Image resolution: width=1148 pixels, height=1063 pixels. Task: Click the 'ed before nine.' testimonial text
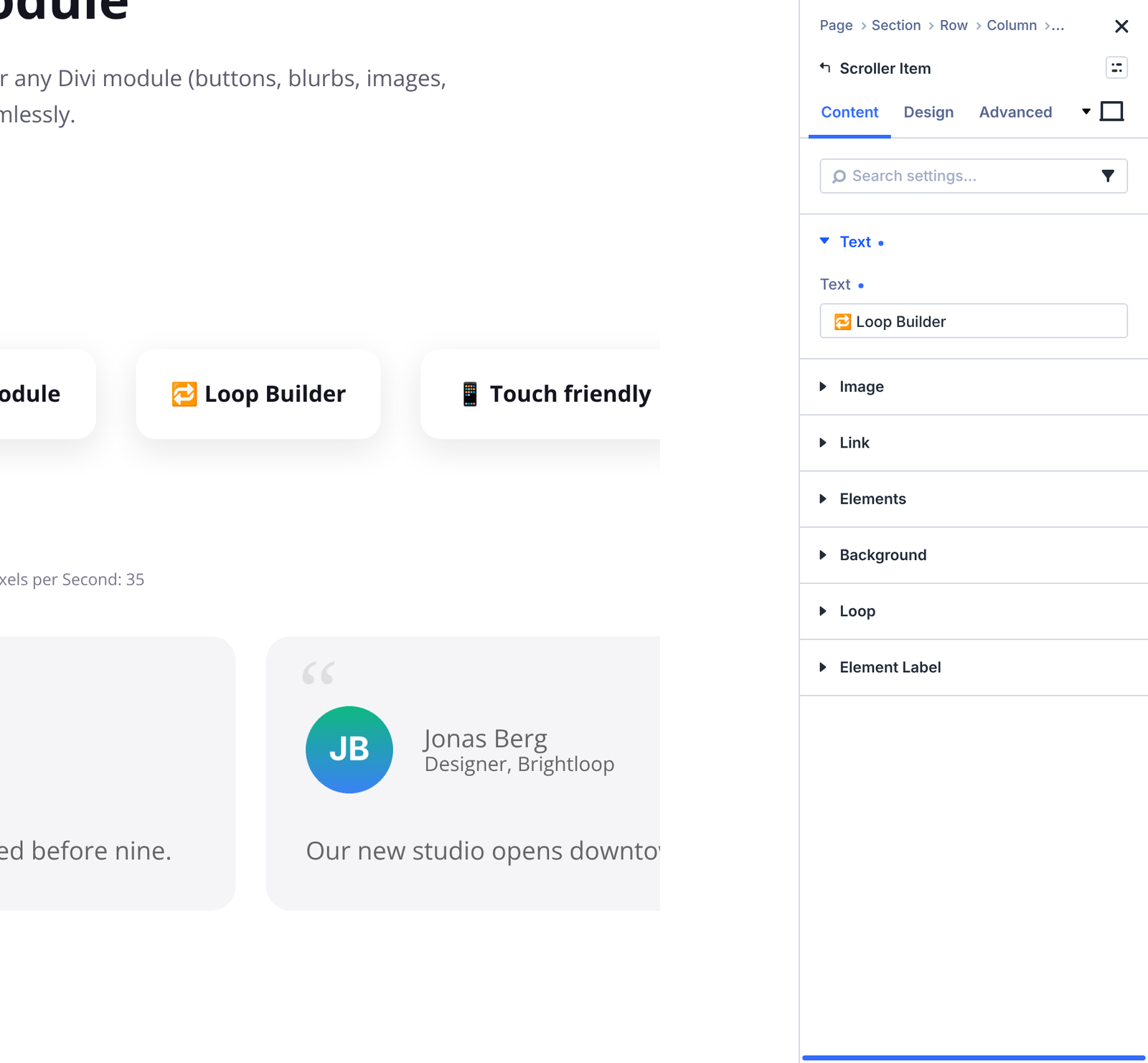click(86, 851)
